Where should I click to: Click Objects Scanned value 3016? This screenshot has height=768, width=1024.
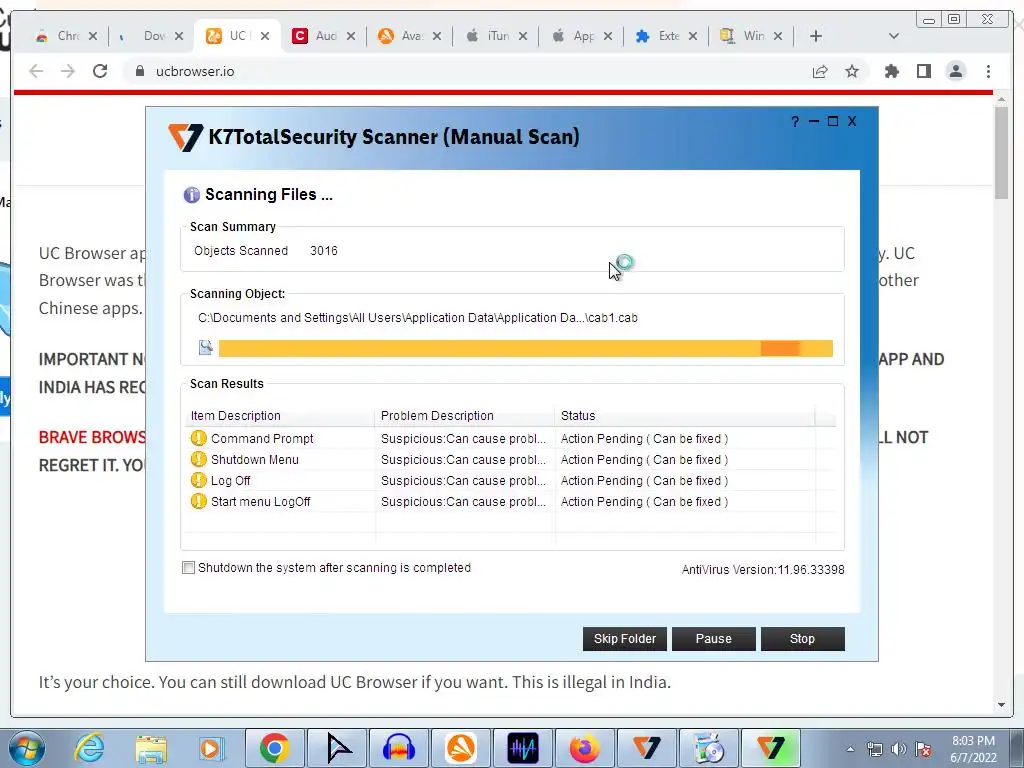(324, 251)
